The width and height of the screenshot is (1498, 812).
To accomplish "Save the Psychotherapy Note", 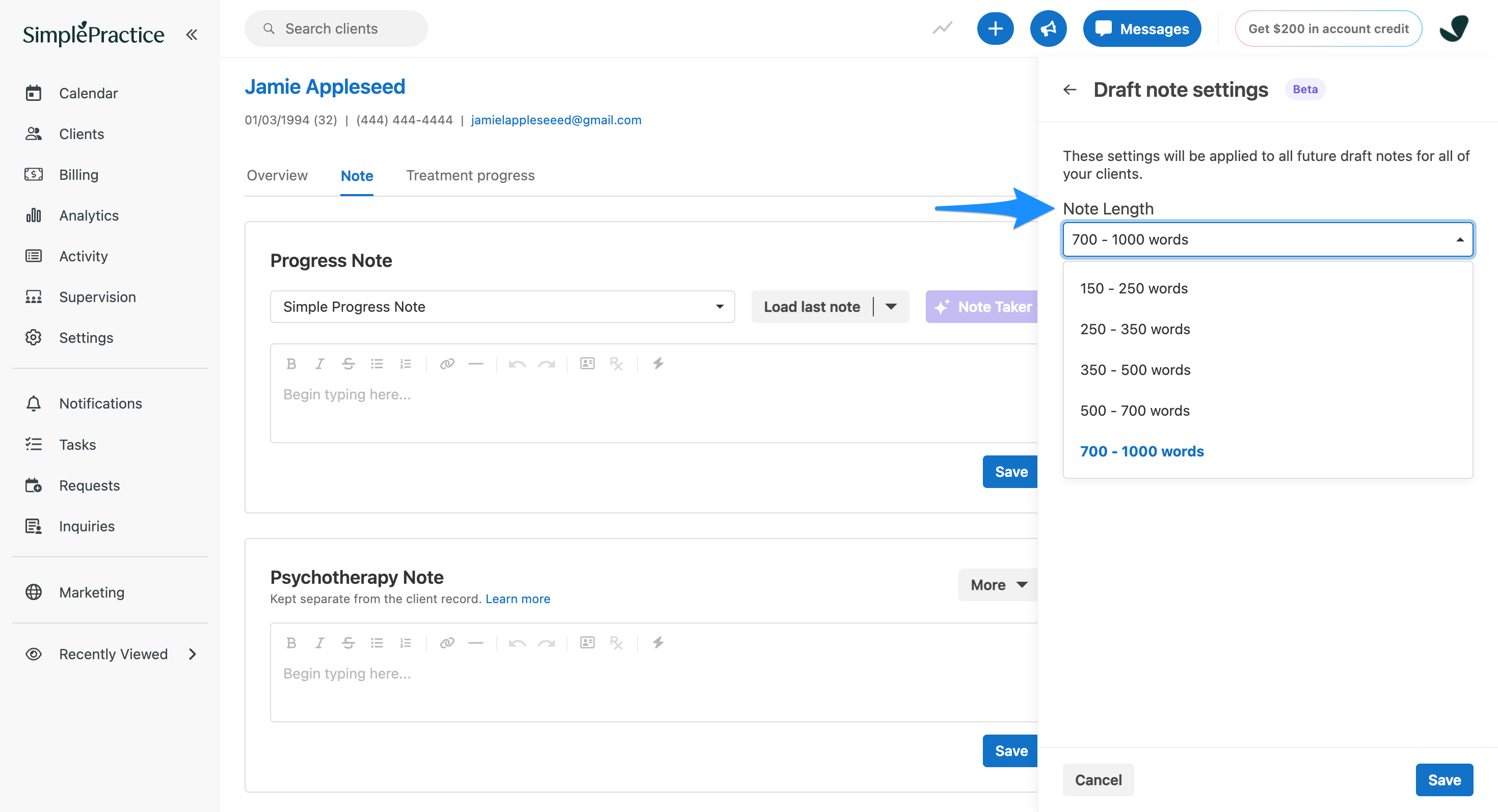I will tap(1011, 750).
